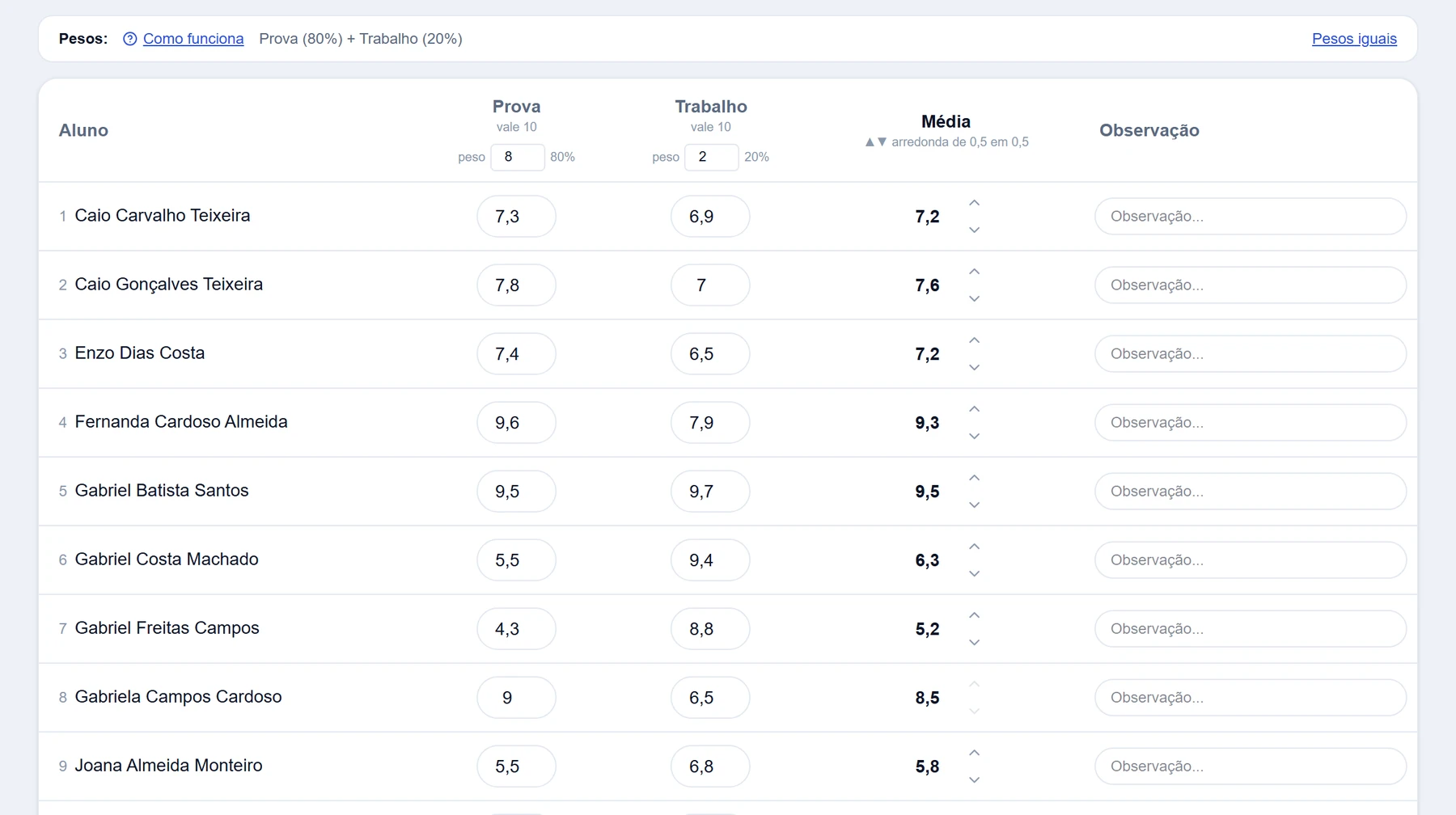Viewport: 1456px width, 815px height.
Task: Round up média for Gabriel Freitas Campos
Action: coord(975,615)
